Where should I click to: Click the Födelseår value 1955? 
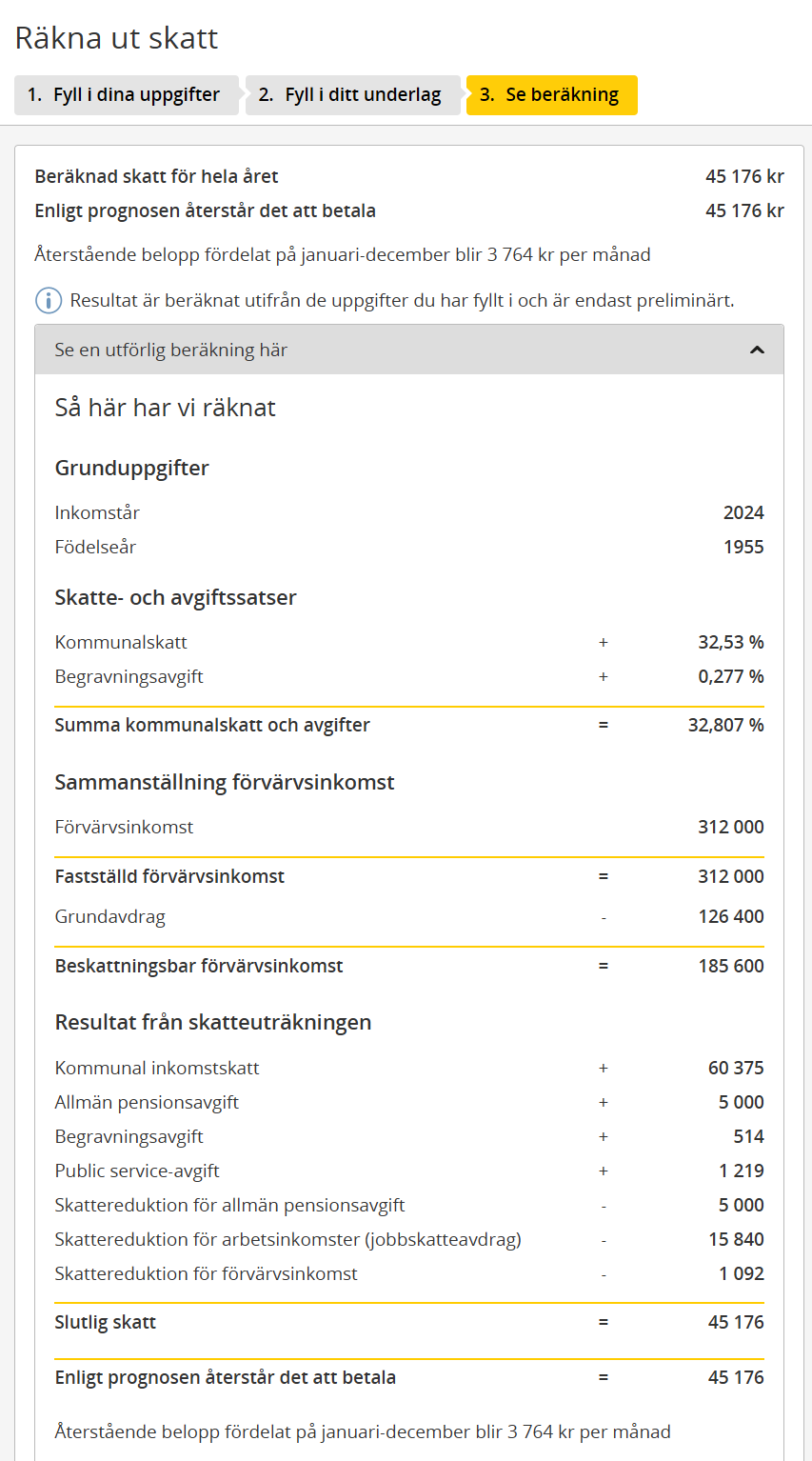tap(743, 547)
